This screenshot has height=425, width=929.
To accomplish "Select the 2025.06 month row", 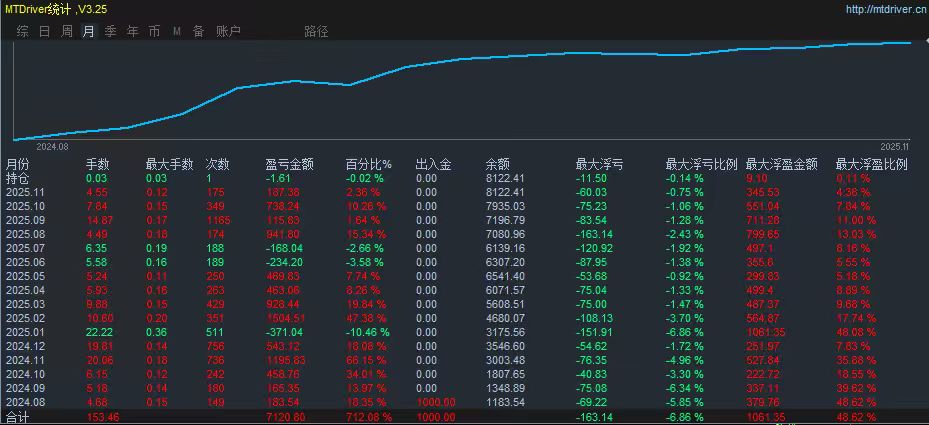I will [x=464, y=262].
